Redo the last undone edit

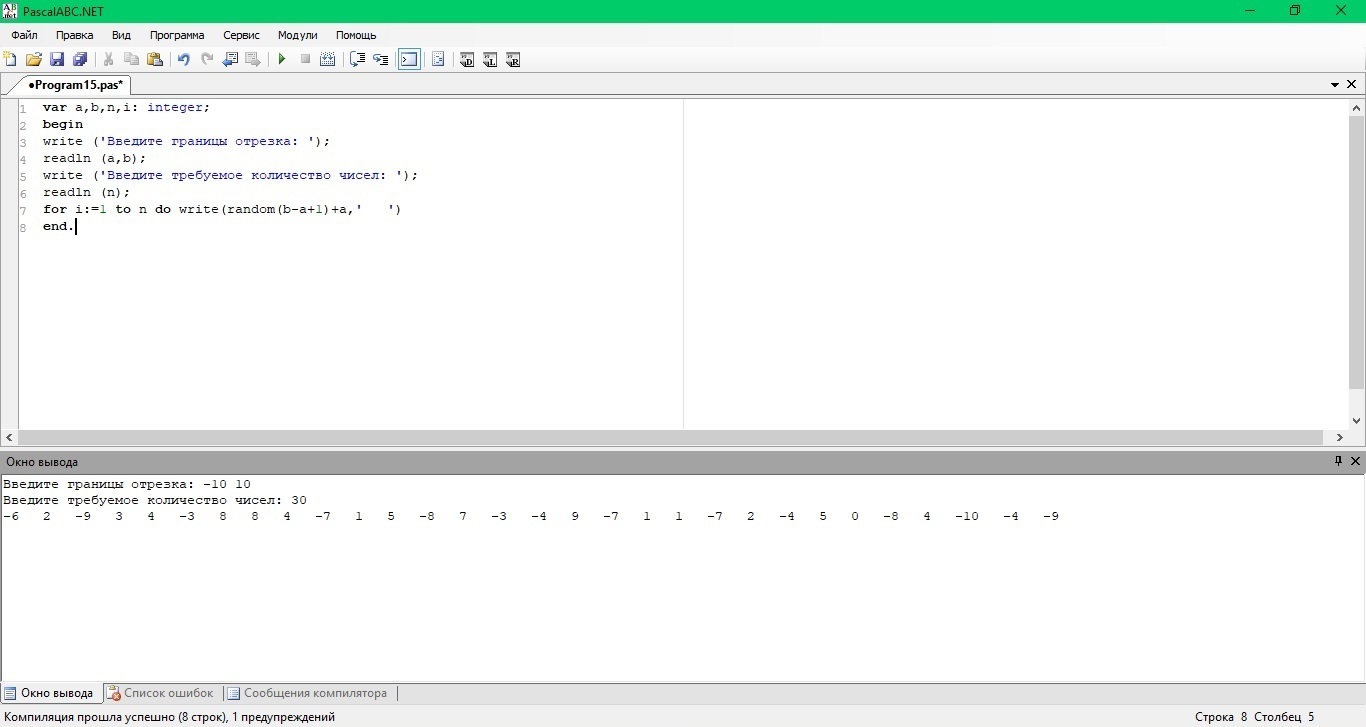point(207,60)
